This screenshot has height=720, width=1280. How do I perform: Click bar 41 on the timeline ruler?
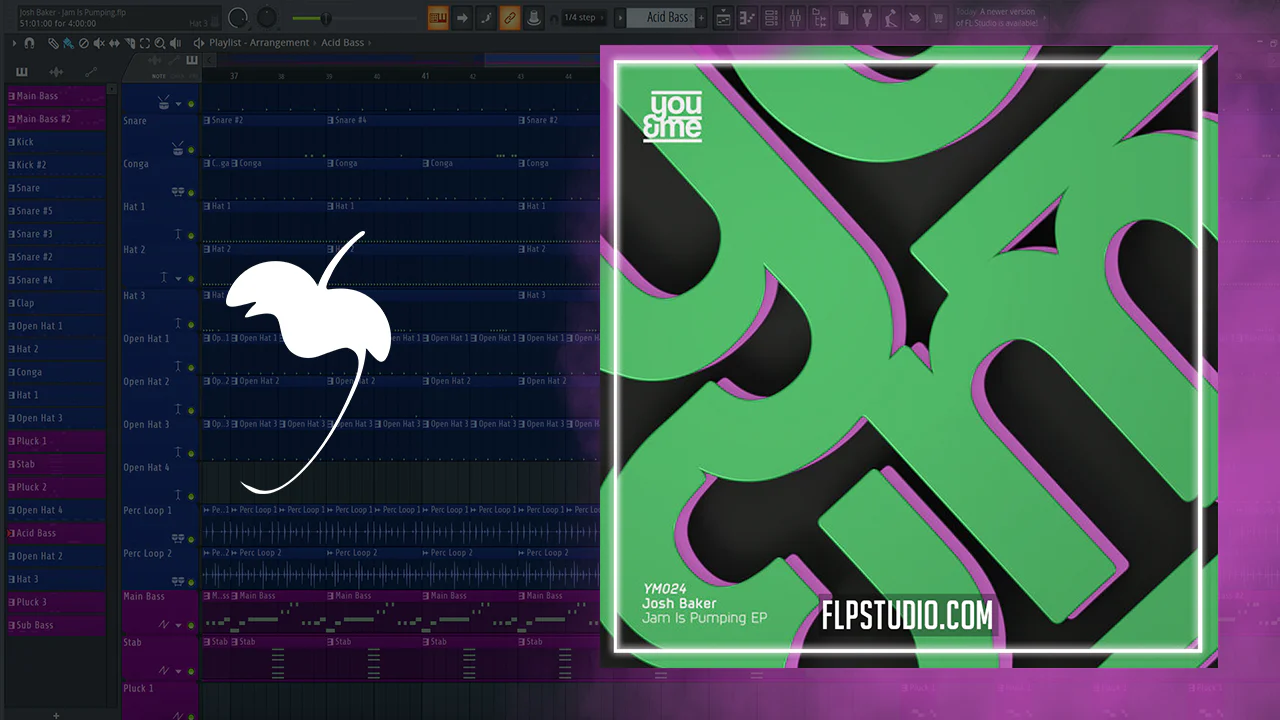(425, 76)
